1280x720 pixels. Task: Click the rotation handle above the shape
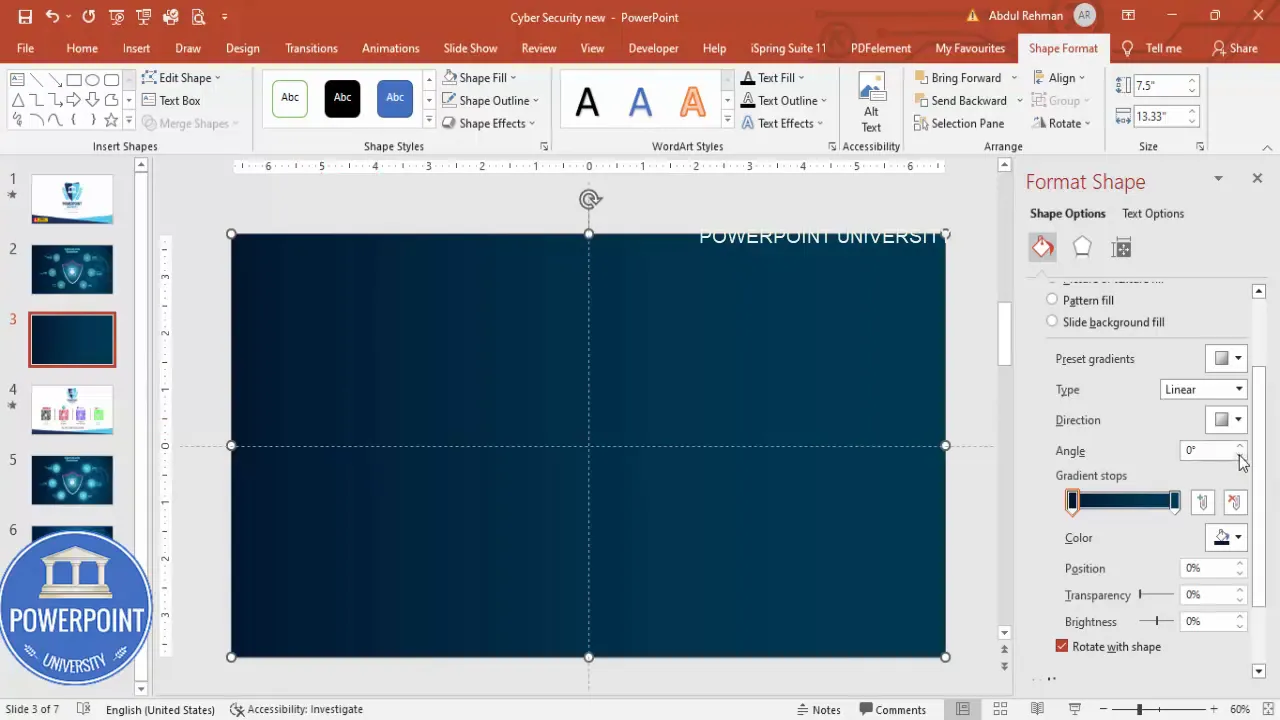589,199
